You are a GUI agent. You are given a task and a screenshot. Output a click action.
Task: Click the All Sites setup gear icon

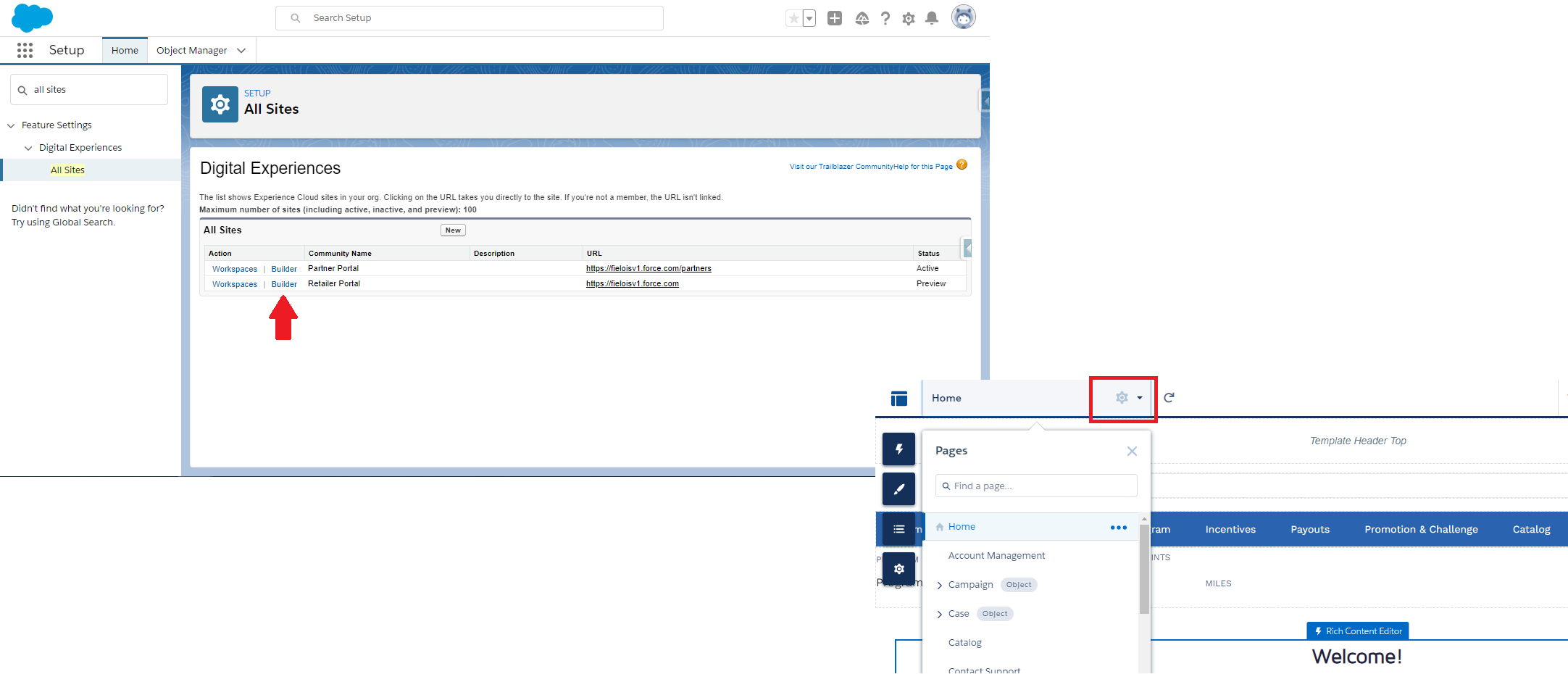pyautogui.click(x=220, y=104)
